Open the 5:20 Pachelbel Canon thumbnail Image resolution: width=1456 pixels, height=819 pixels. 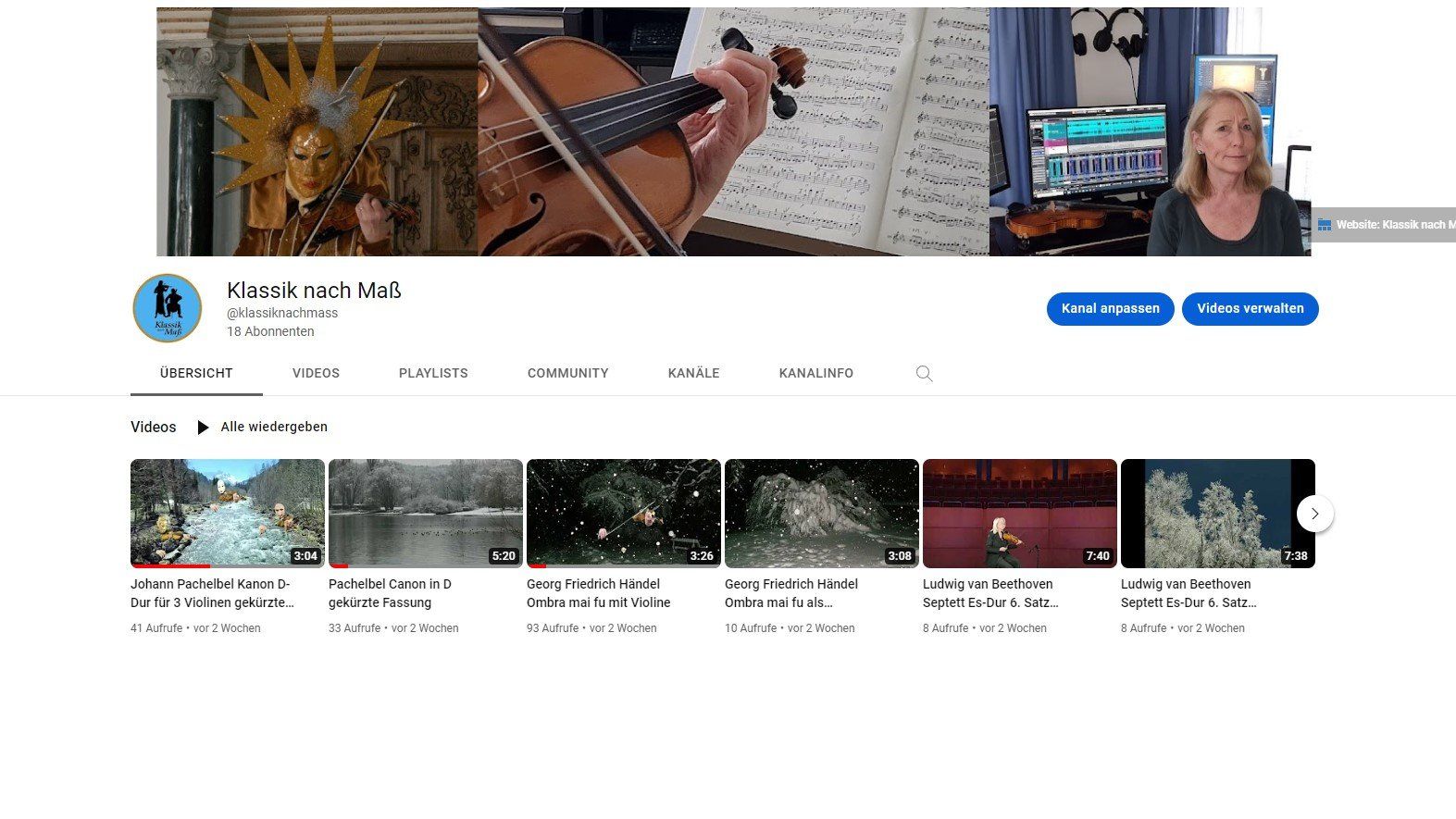(x=426, y=514)
